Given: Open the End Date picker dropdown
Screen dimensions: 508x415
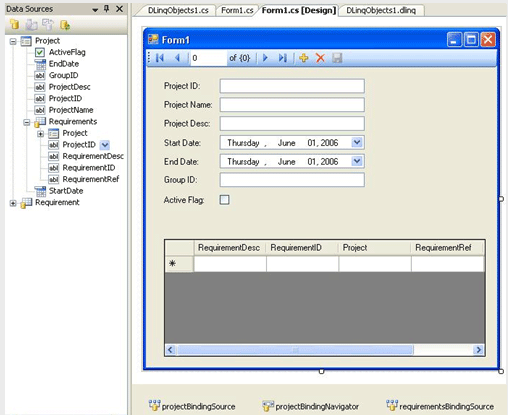Looking at the screenshot, I should pyautogui.click(x=357, y=161).
